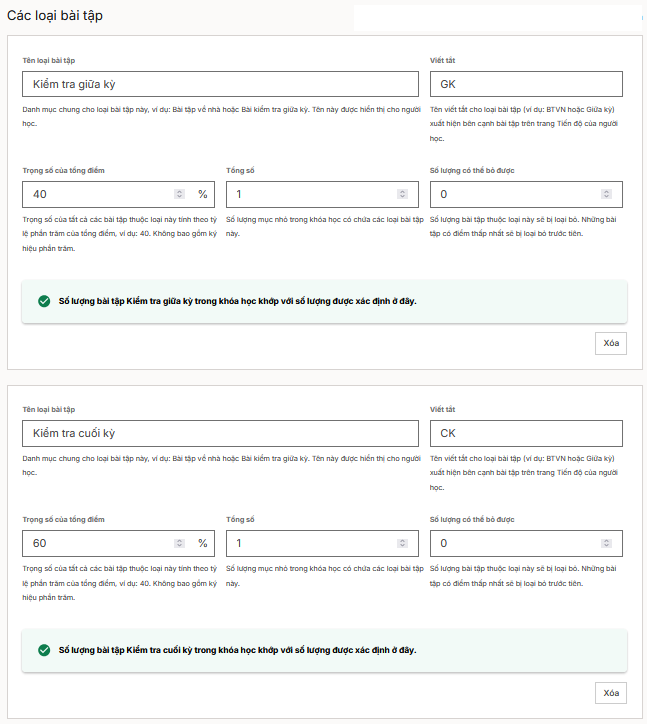Screen dimensions: 647x724
Task: Click droppable count stepper for Kiểm tra cuối kỳ
Action: tap(606, 543)
